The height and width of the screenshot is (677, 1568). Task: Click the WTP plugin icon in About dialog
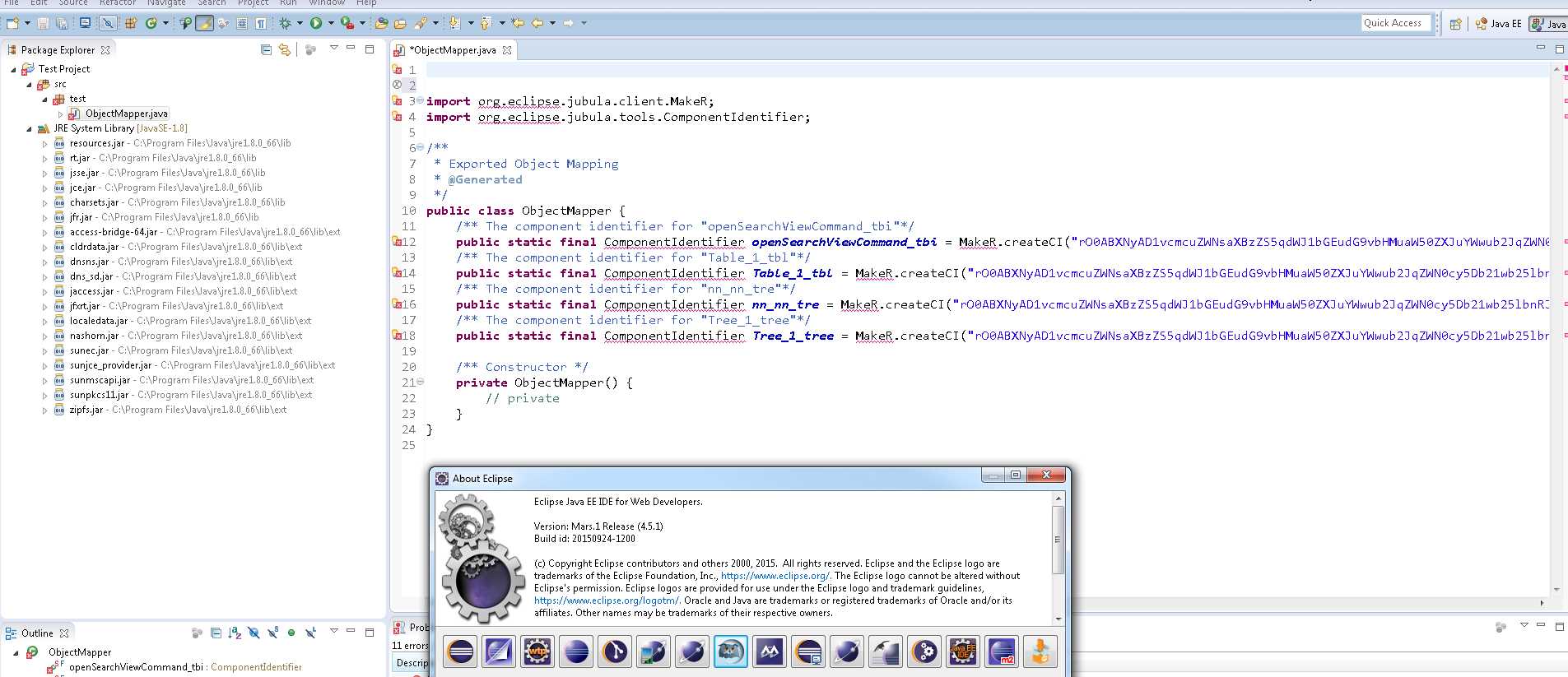(x=537, y=652)
